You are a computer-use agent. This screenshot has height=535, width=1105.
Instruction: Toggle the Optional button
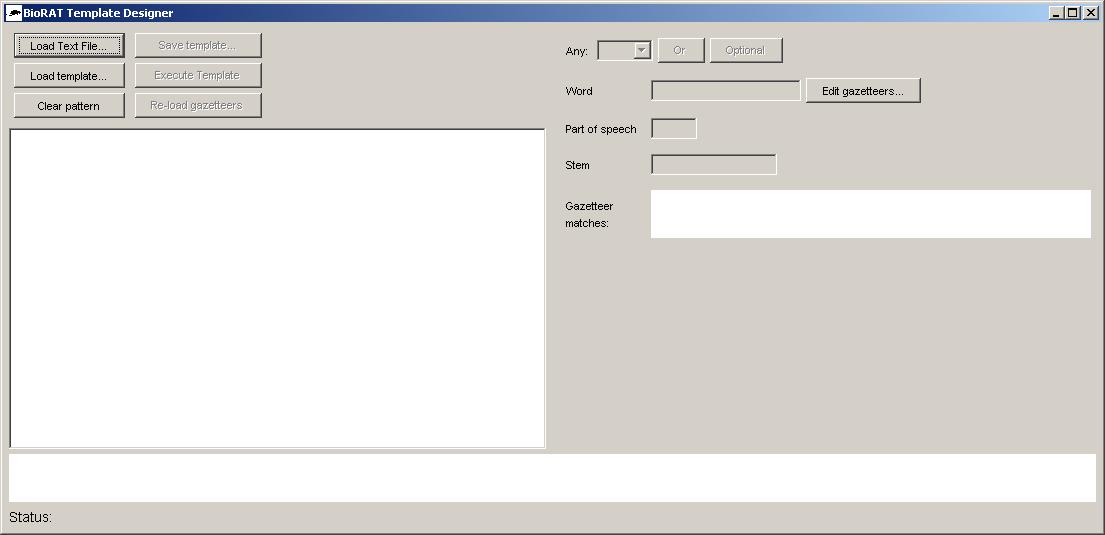(745, 51)
